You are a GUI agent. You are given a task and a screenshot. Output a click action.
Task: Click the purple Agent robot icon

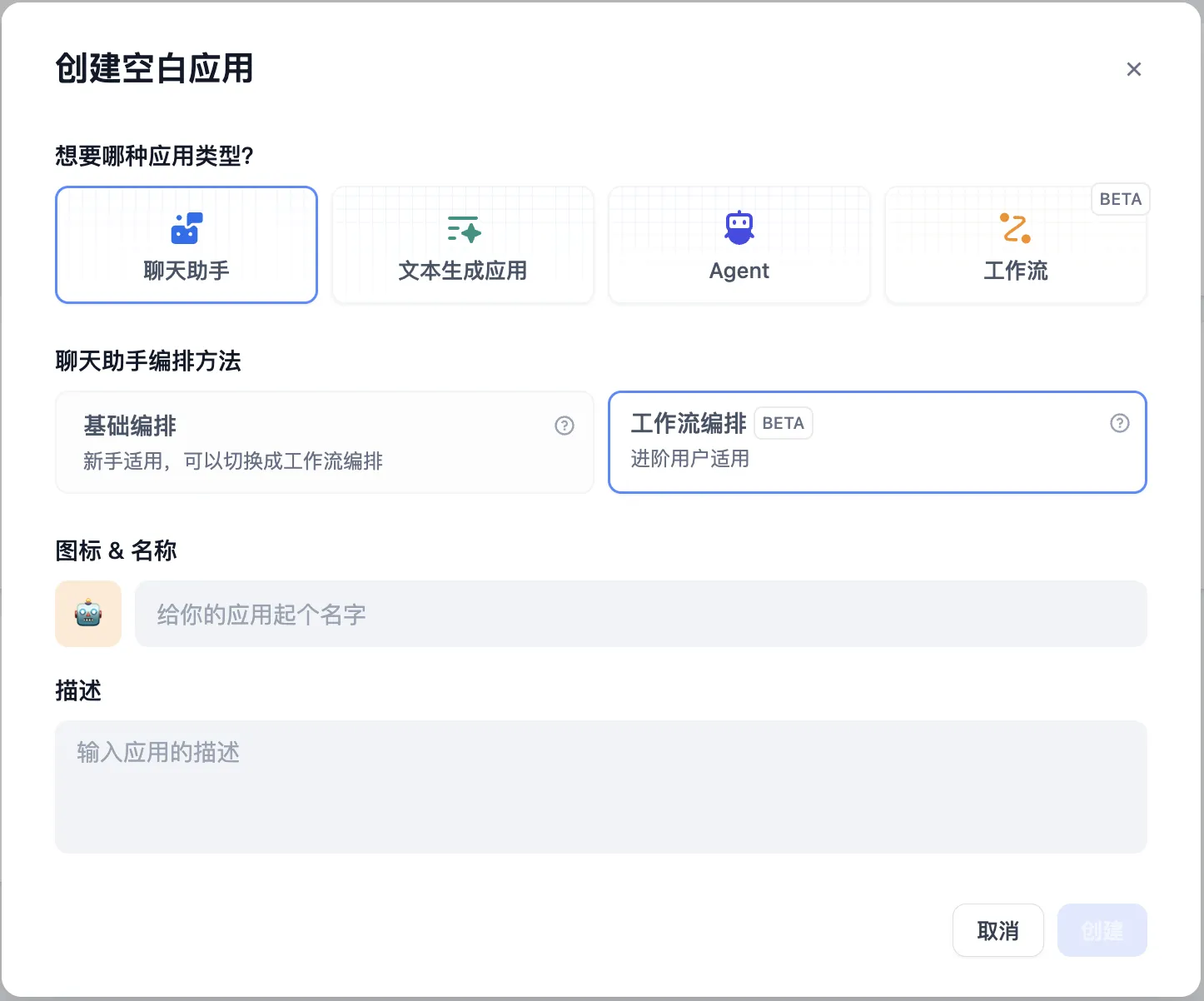(x=739, y=228)
